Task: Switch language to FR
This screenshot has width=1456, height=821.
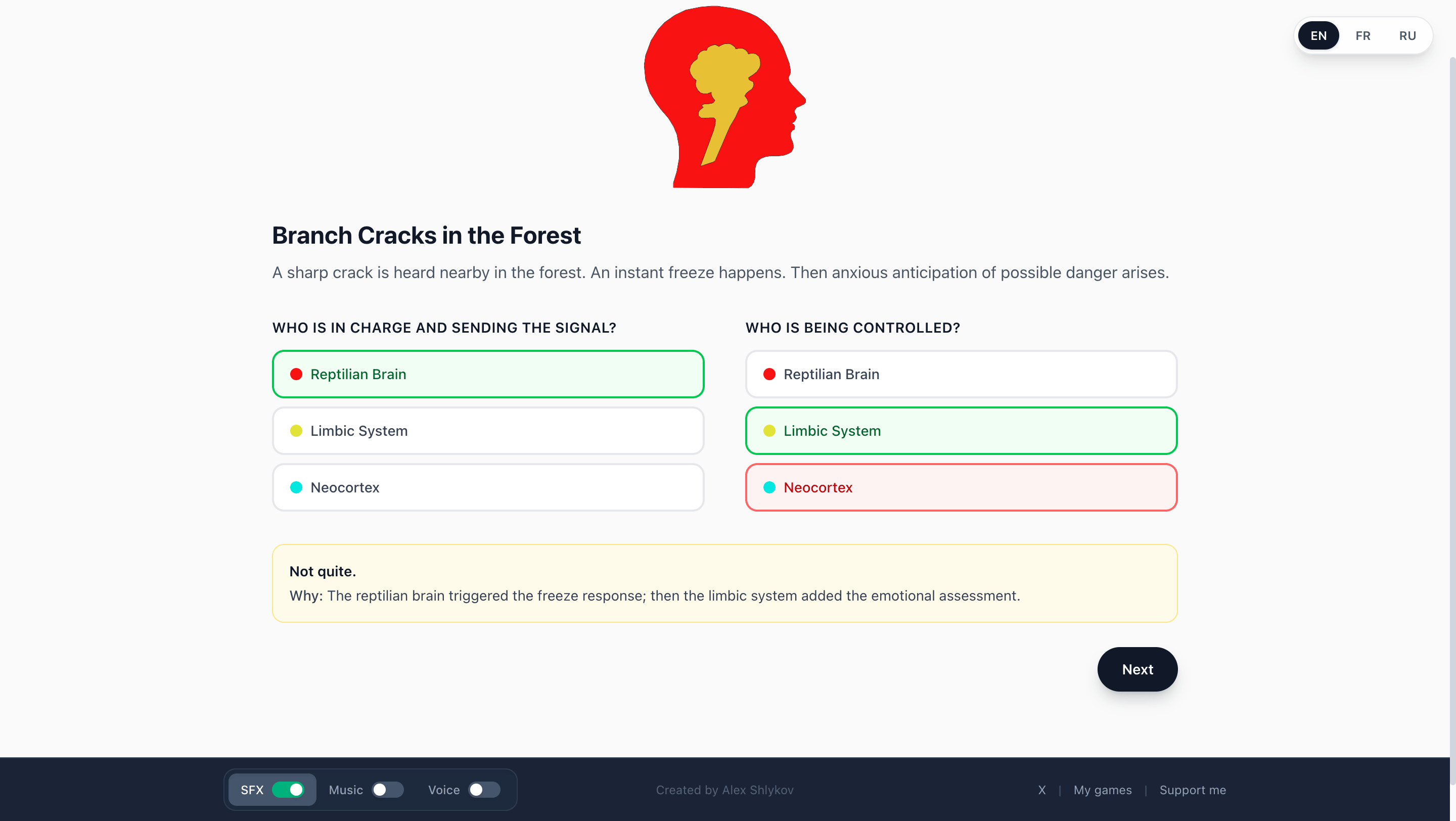Action: pyautogui.click(x=1362, y=35)
